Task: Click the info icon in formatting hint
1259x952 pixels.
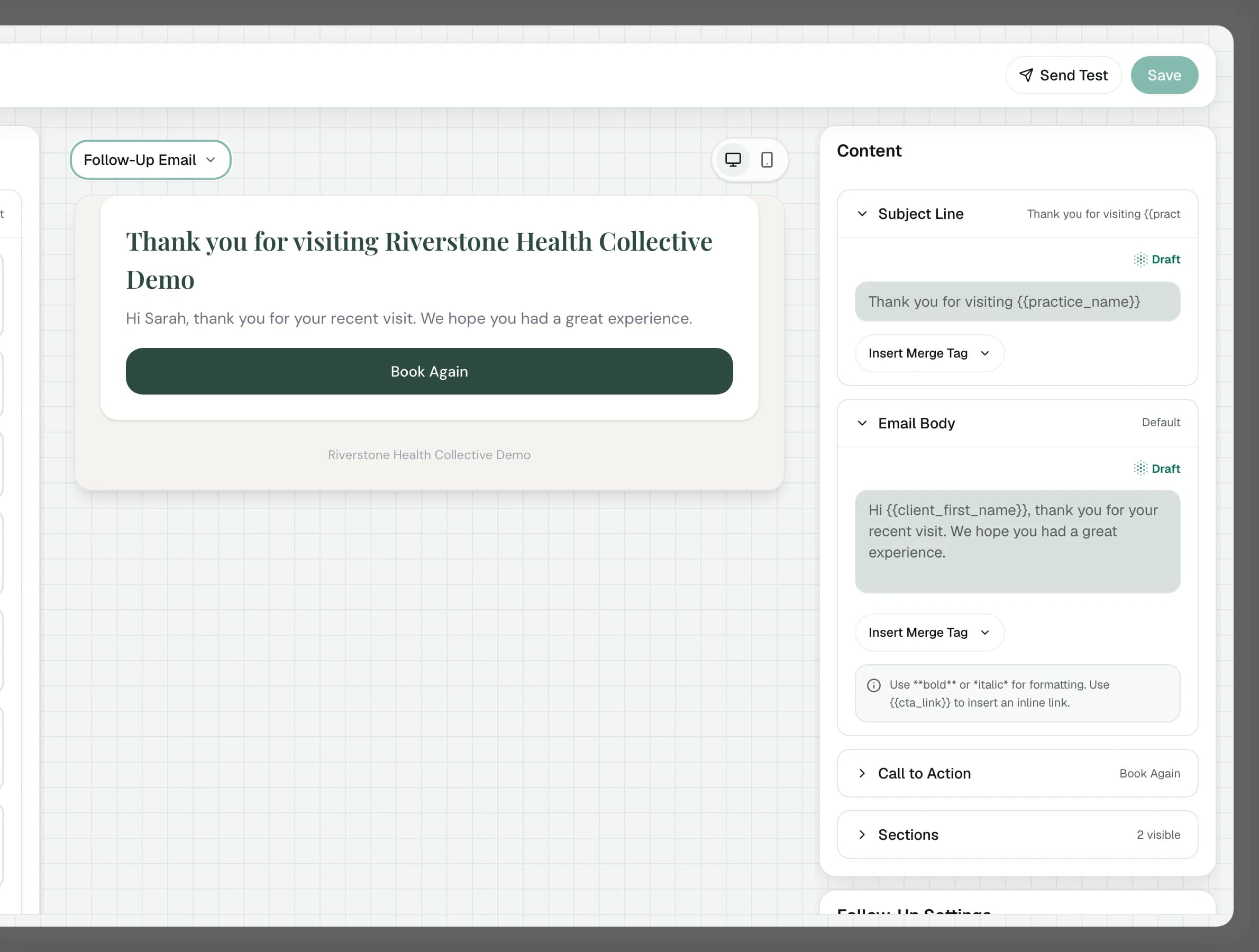Action: click(874, 685)
